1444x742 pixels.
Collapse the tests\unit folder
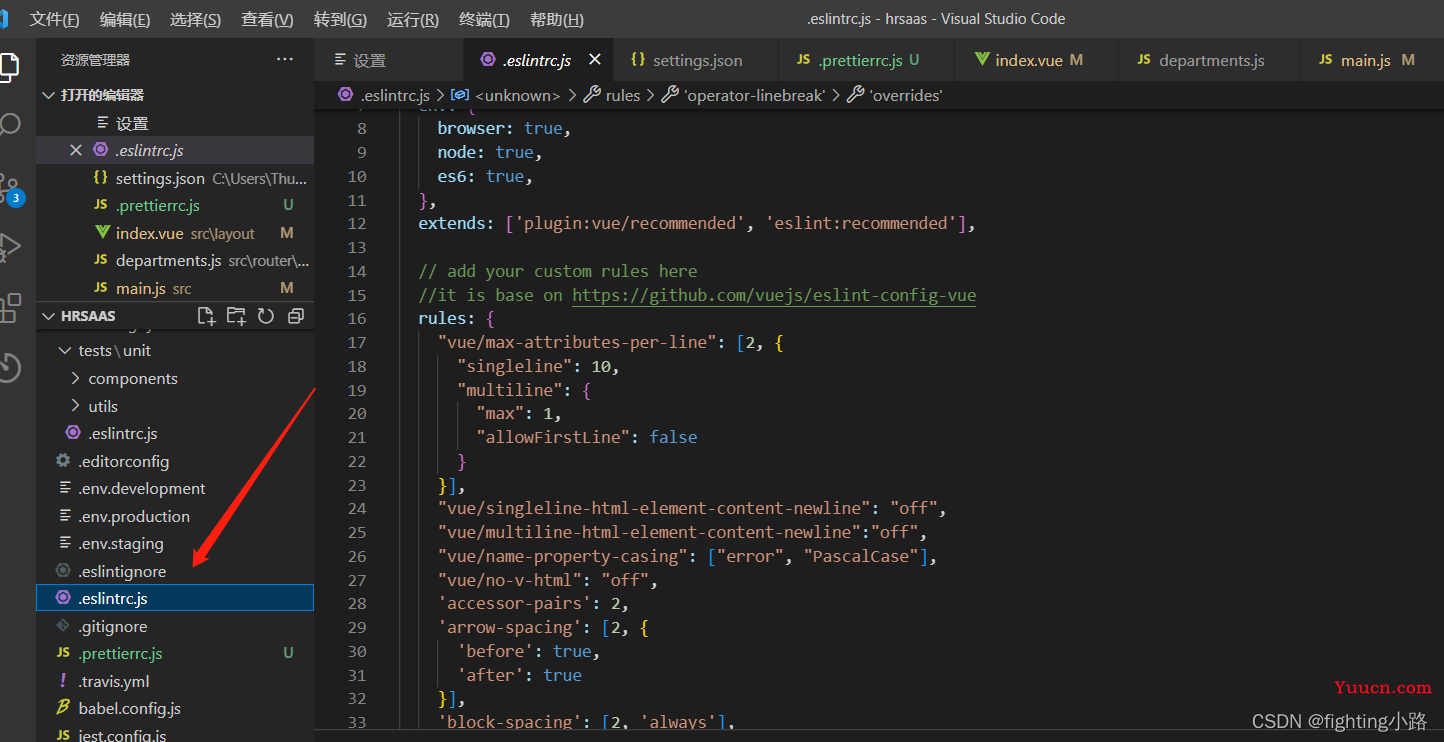[x=66, y=351]
